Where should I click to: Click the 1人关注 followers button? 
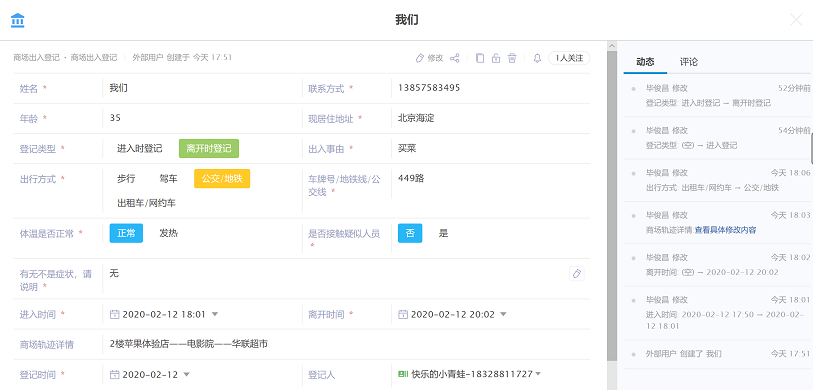[569, 58]
